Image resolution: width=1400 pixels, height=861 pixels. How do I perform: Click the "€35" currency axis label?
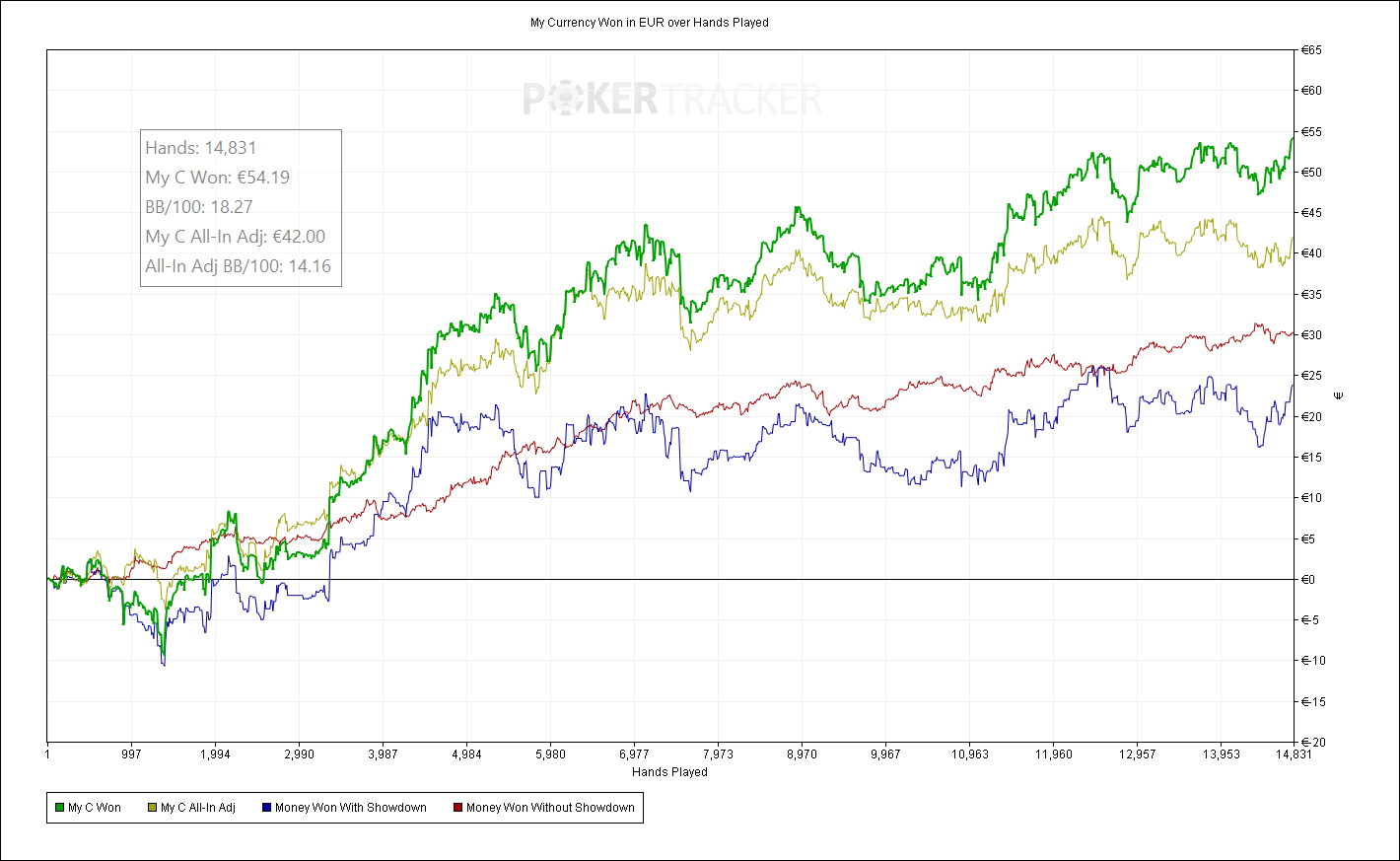(x=1312, y=295)
